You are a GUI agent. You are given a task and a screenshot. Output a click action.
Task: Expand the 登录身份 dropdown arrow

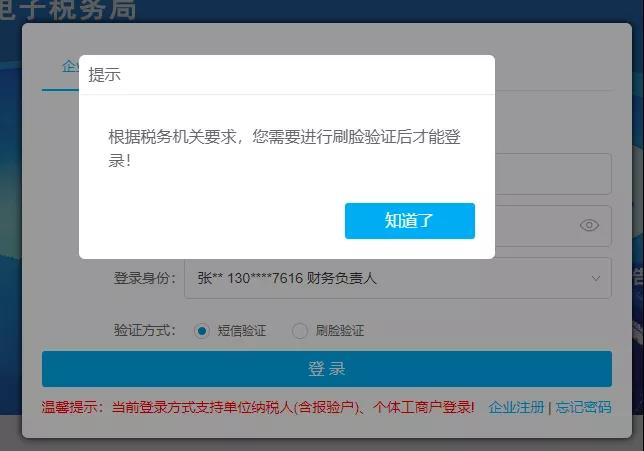click(596, 278)
